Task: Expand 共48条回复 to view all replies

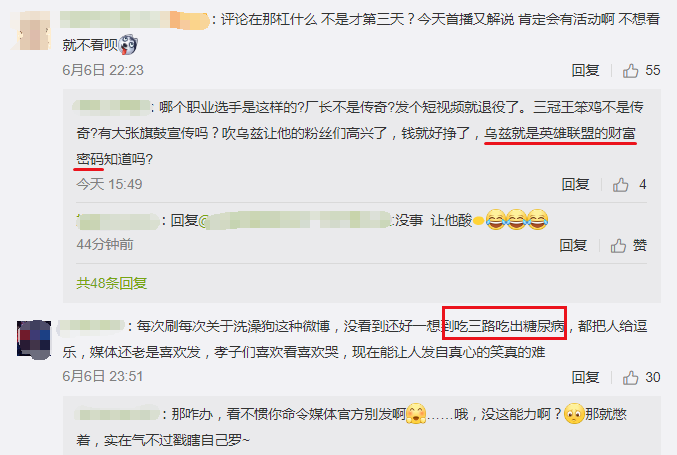Action: coord(112,283)
